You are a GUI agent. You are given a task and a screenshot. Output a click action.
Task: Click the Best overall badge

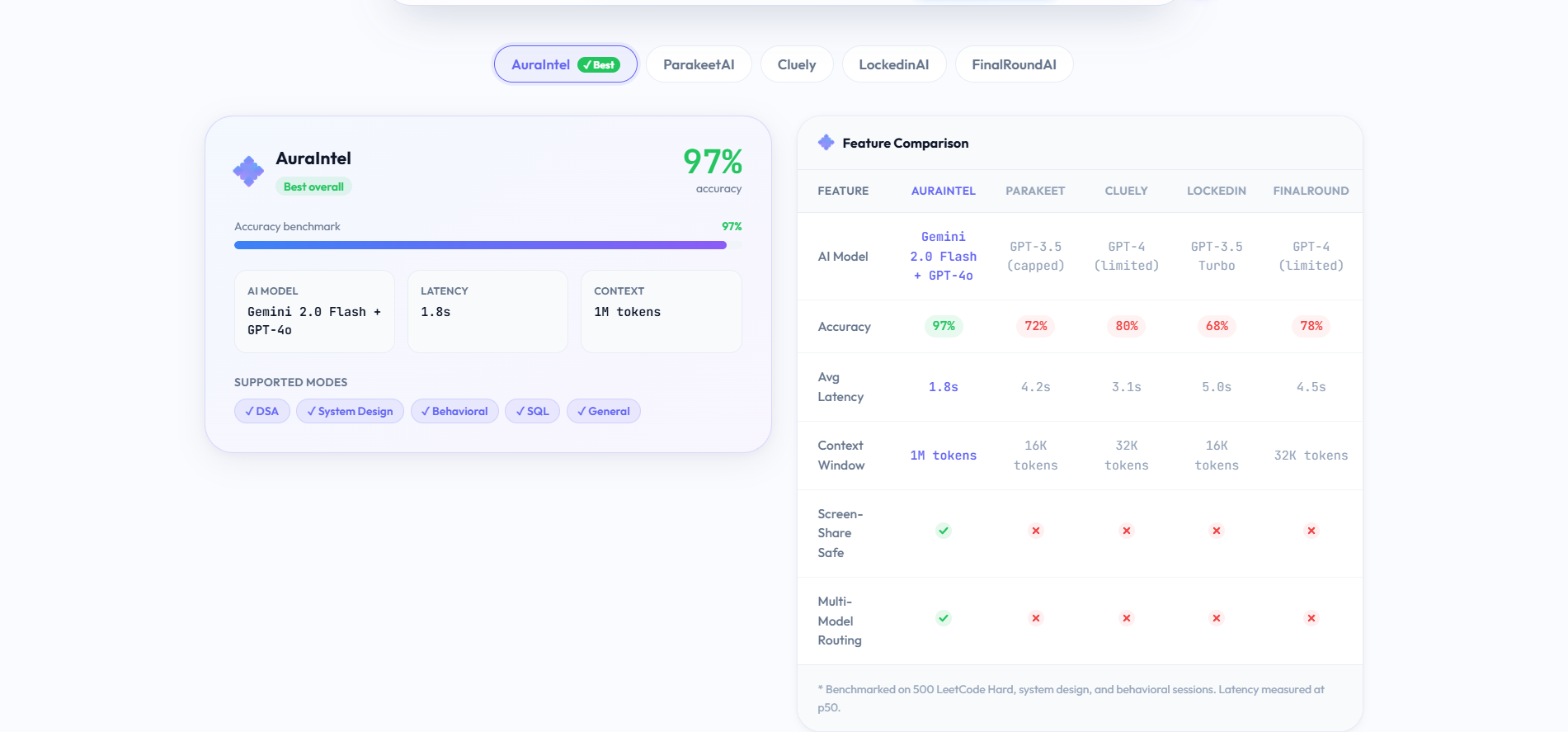pyautogui.click(x=313, y=187)
